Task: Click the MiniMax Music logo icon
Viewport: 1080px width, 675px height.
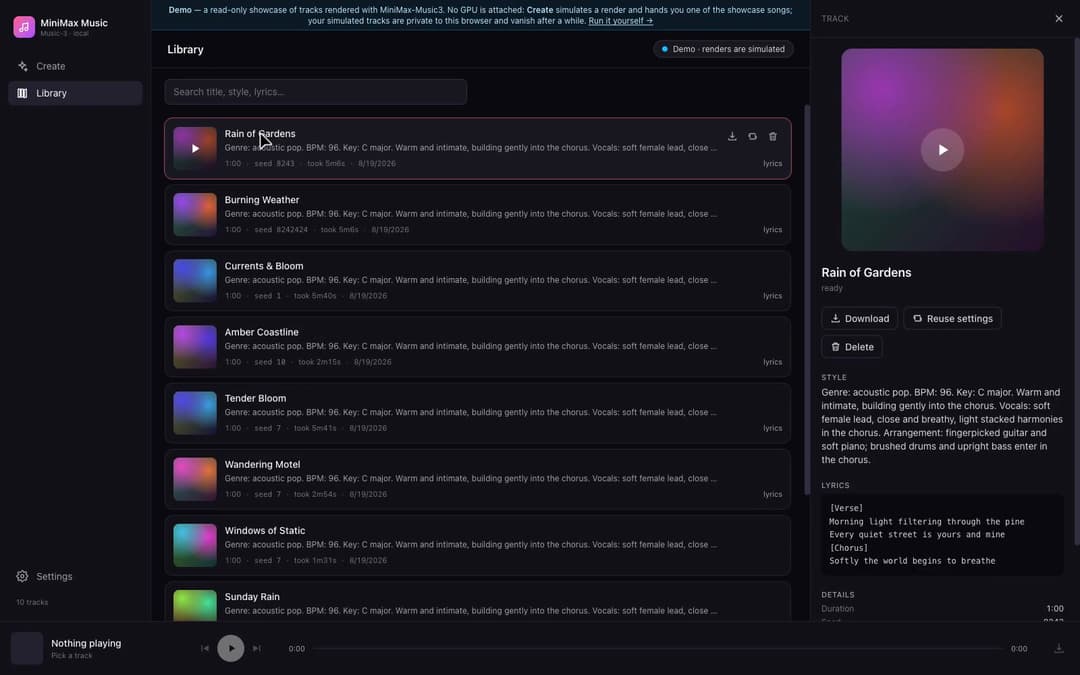Action: 24,27
